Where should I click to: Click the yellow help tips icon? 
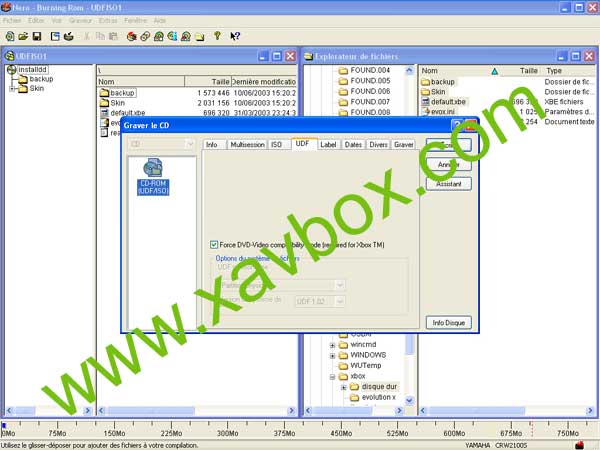click(x=217, y=36)
